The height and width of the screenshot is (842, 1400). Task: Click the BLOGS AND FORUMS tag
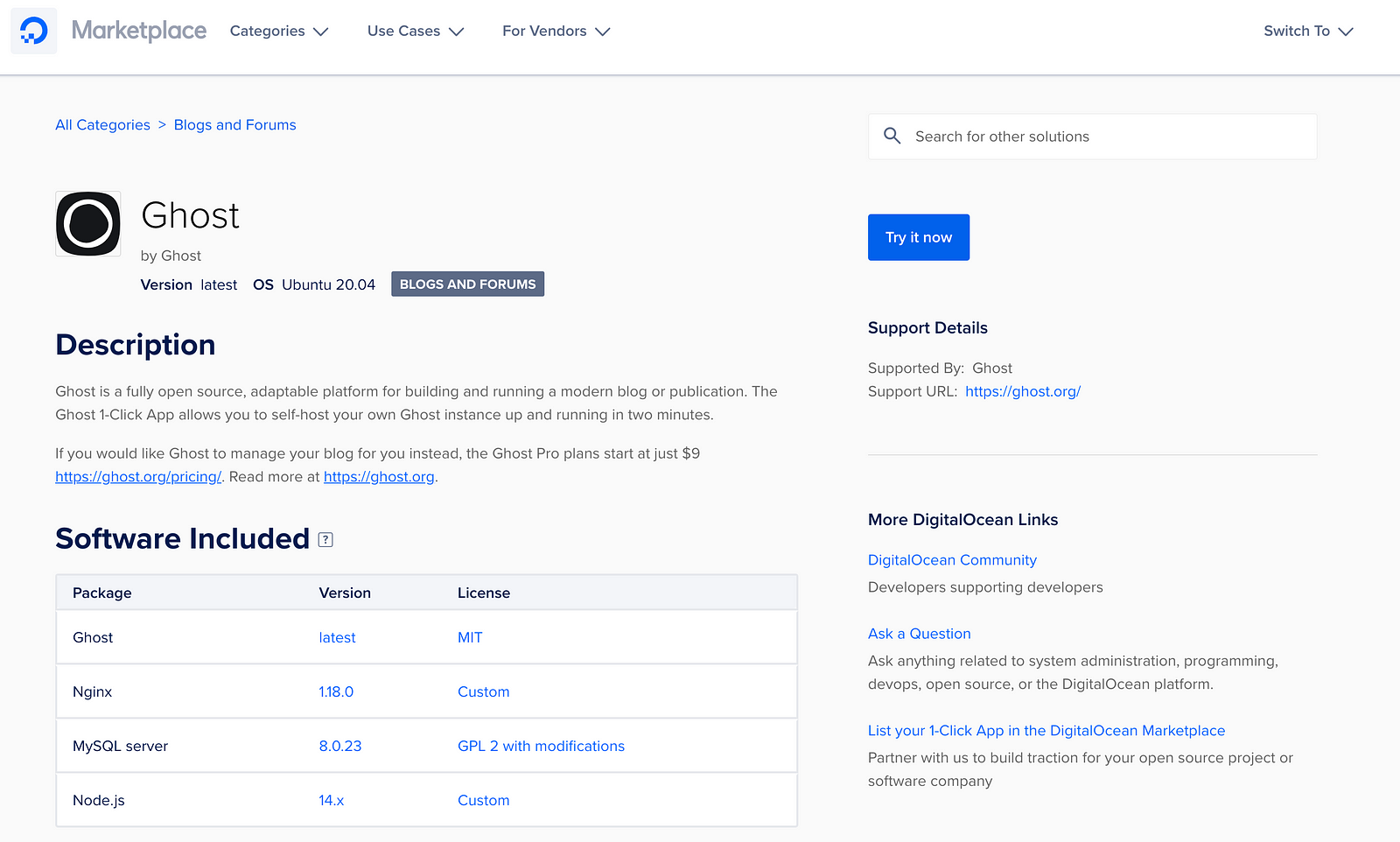467,284
